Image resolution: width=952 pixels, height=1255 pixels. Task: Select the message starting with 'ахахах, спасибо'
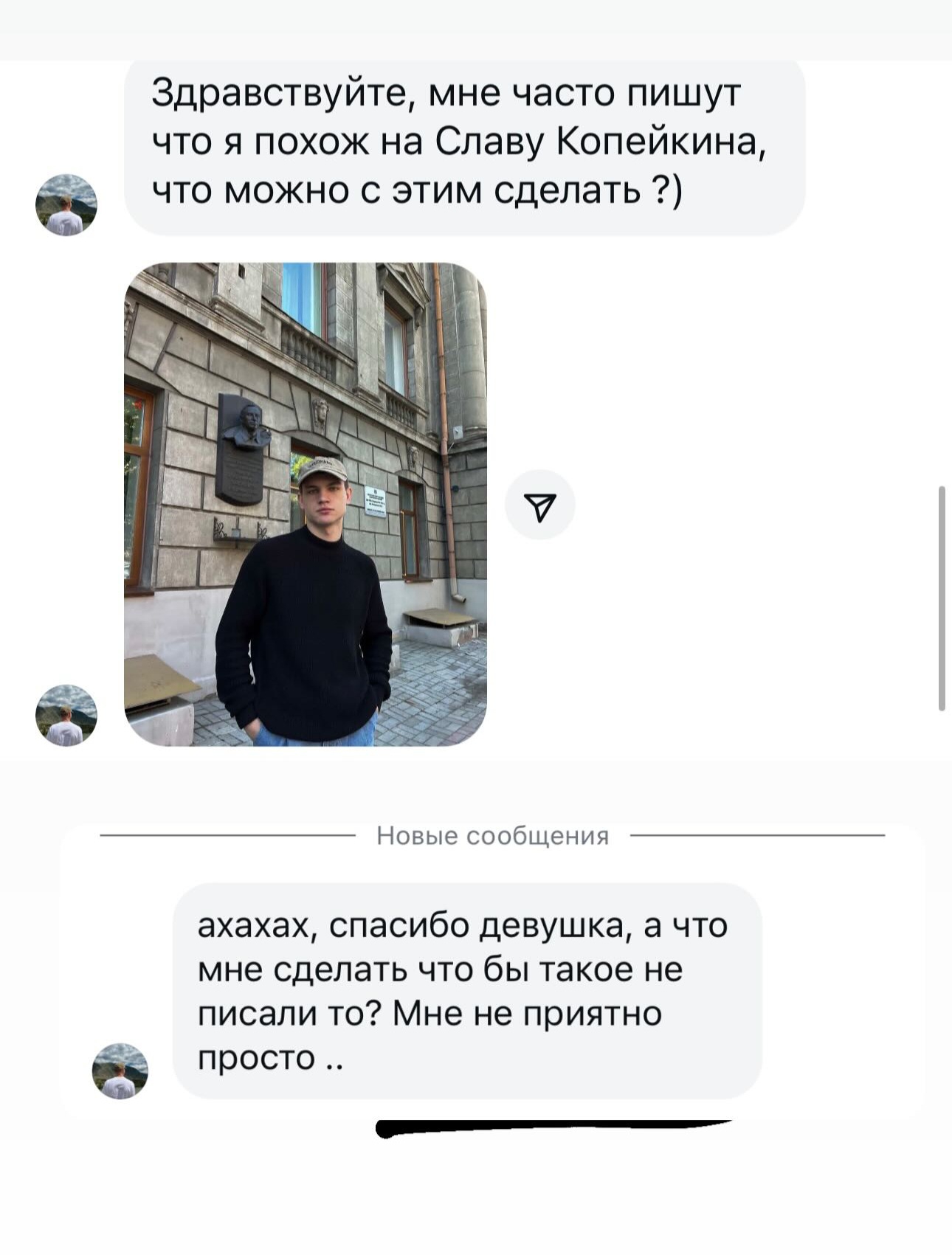tap(467, 991)
